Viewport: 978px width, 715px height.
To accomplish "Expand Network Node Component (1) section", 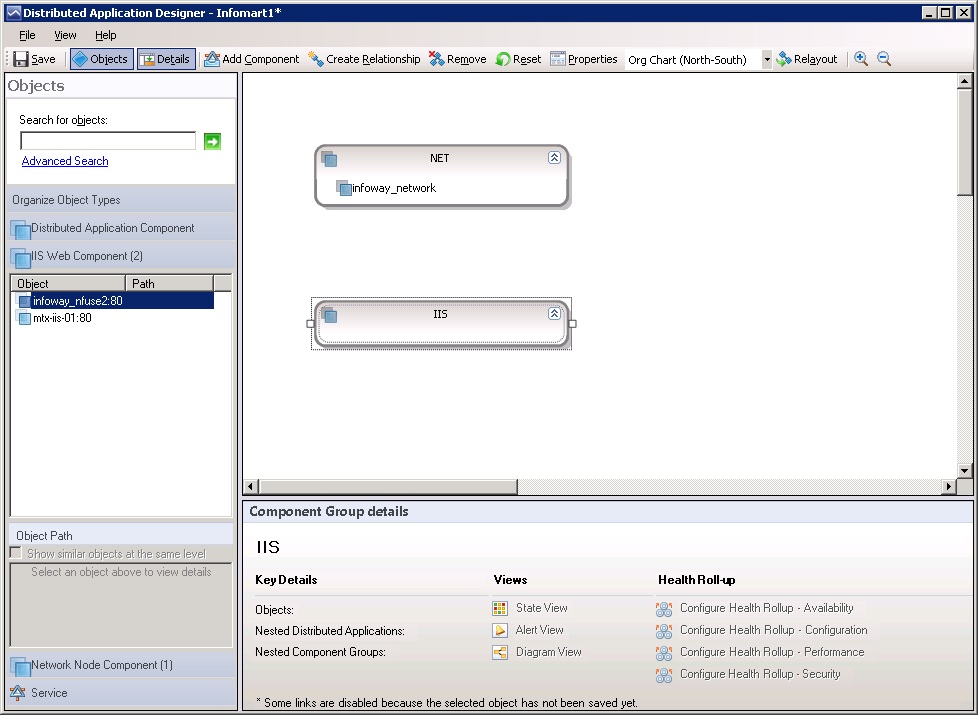I will click(x=122, y=665).
